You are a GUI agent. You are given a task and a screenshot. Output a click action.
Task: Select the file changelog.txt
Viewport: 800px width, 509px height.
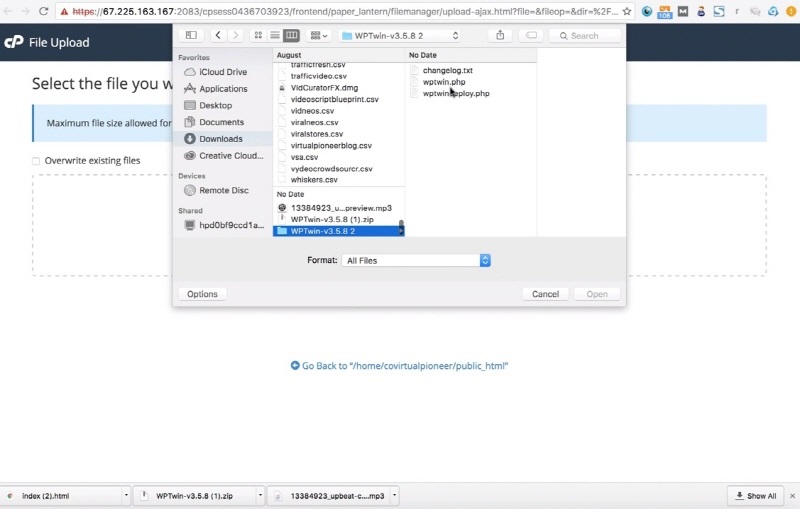(x=447, y=70)
